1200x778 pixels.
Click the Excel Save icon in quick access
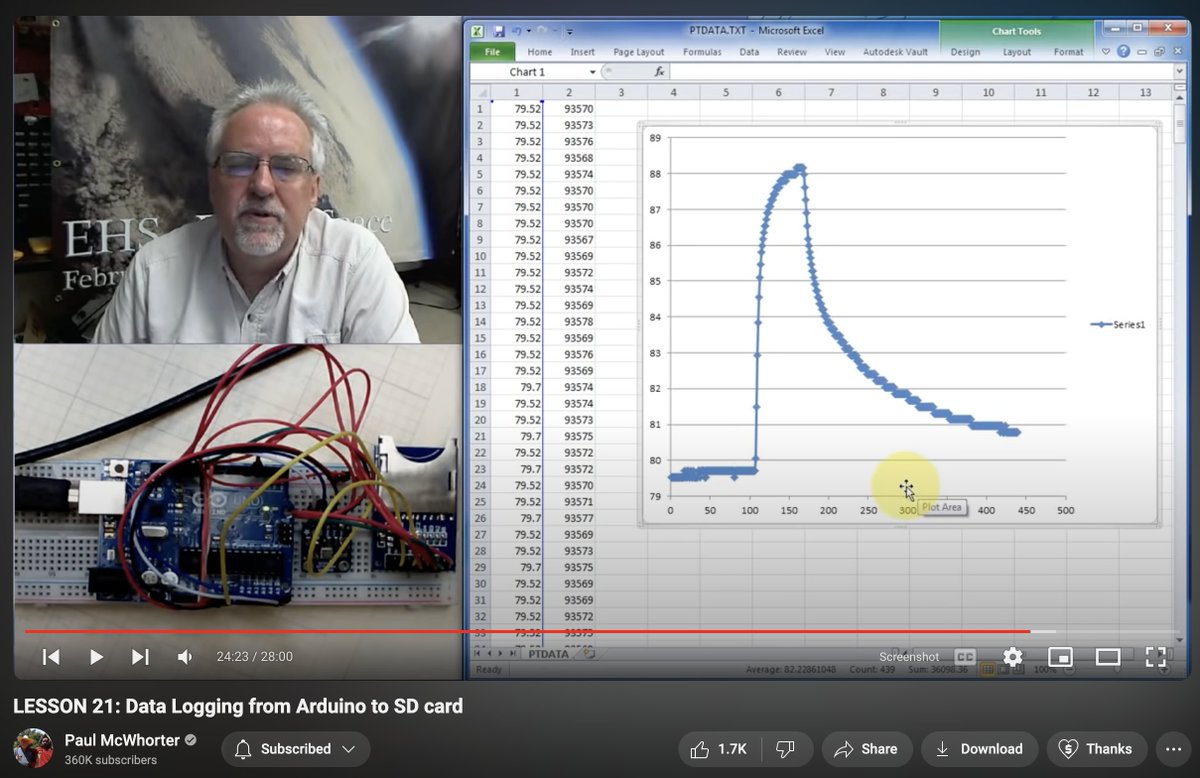[499, 32]
